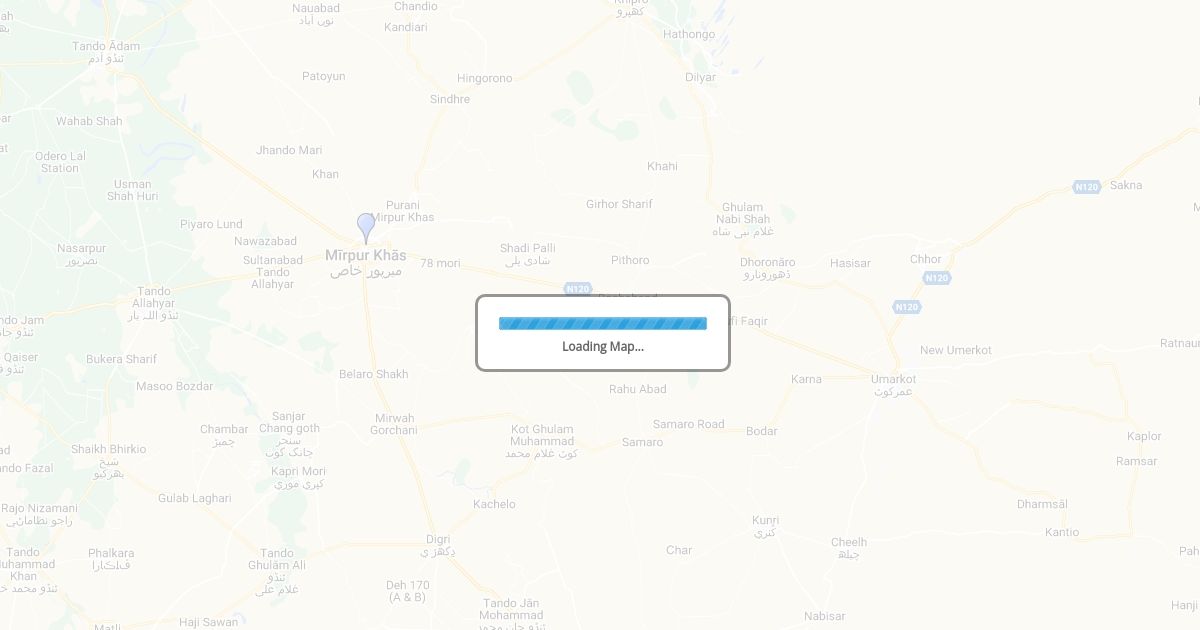Viewport: 1200px width, 630px height.
Task: Select the Pithoro place label
Action: click(x=630, y=260)
